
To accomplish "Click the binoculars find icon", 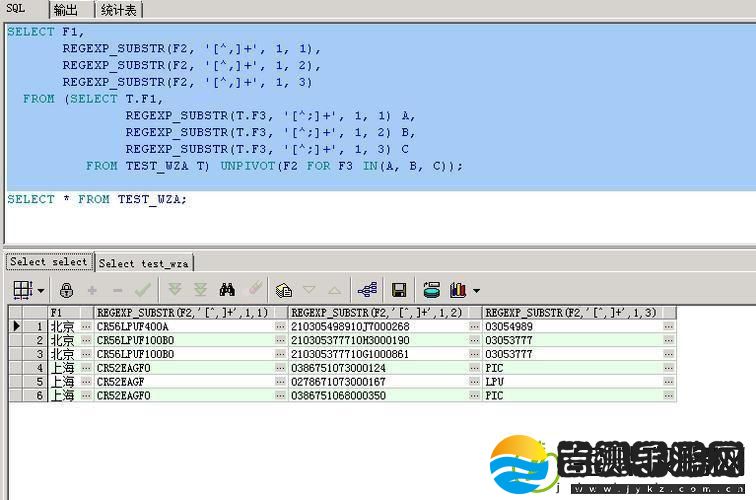I will (x=227, y=290).
